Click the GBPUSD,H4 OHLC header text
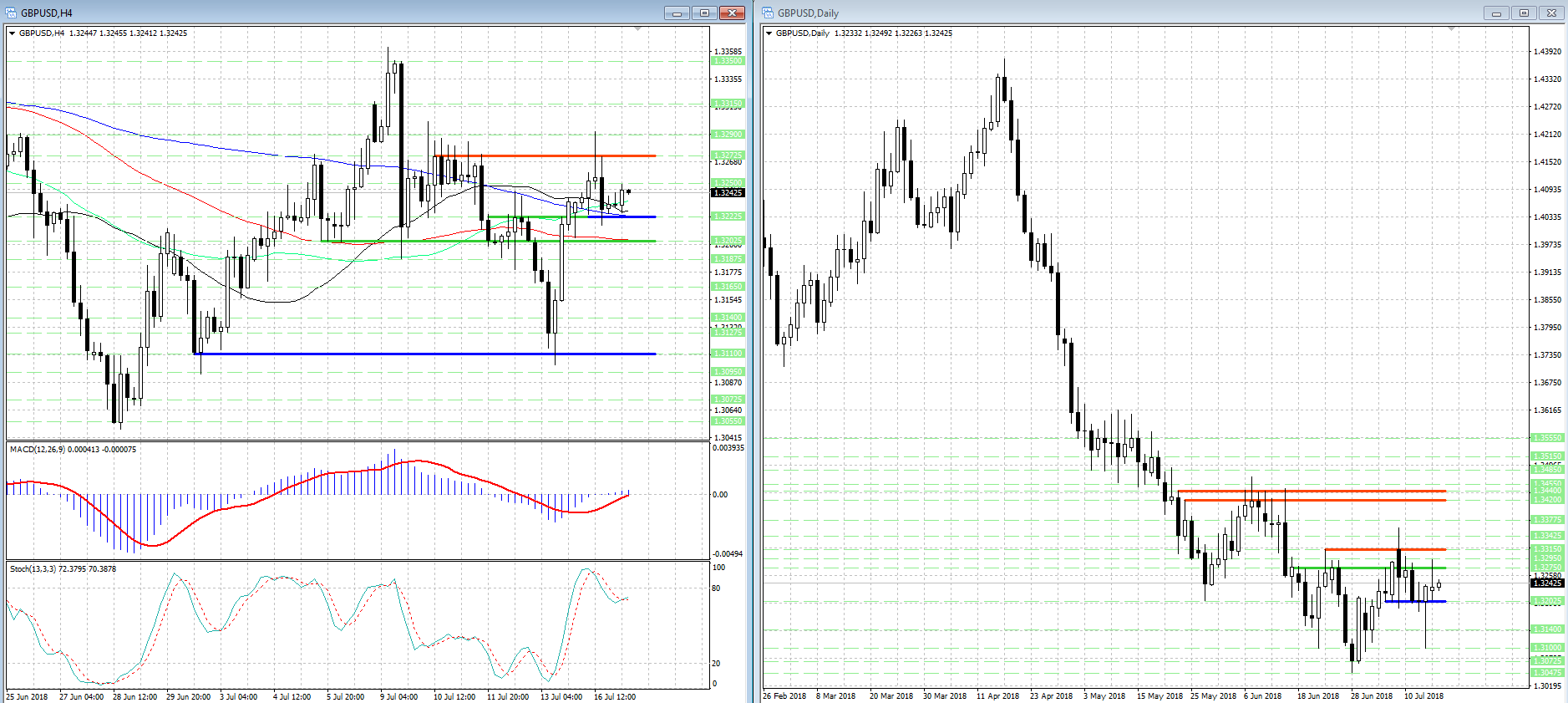The width and height of the screenshot is (1568, 703). [x=103, y=33]
